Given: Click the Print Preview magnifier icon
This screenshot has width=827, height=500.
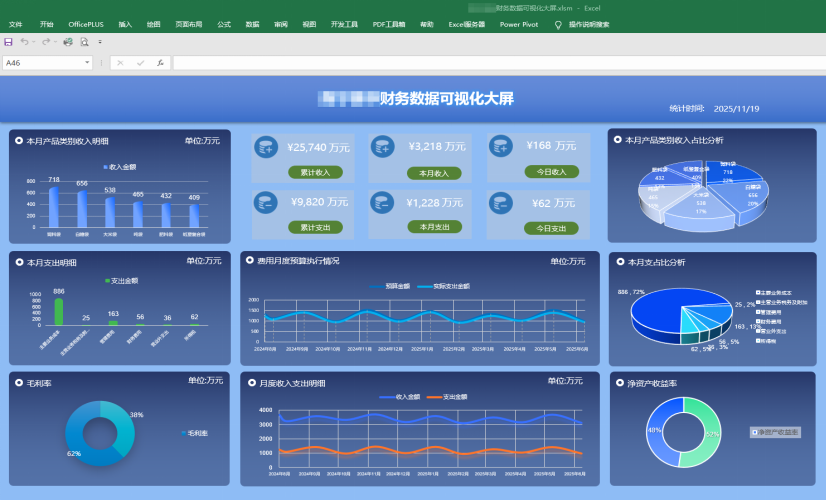Looking at the screenshot, I should click(84, 42).
